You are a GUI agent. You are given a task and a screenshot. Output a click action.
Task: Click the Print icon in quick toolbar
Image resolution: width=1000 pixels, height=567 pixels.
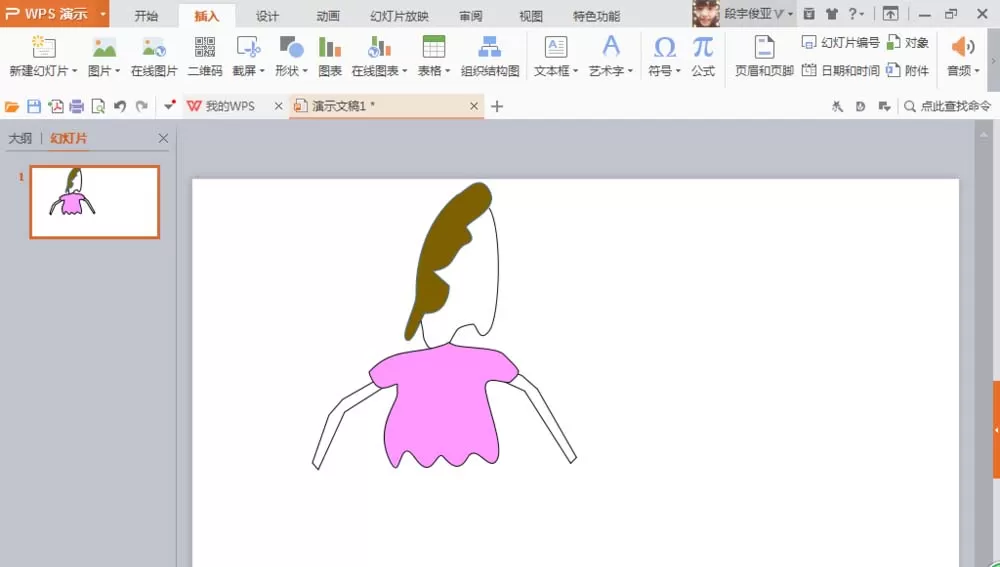tap(77, 107)
